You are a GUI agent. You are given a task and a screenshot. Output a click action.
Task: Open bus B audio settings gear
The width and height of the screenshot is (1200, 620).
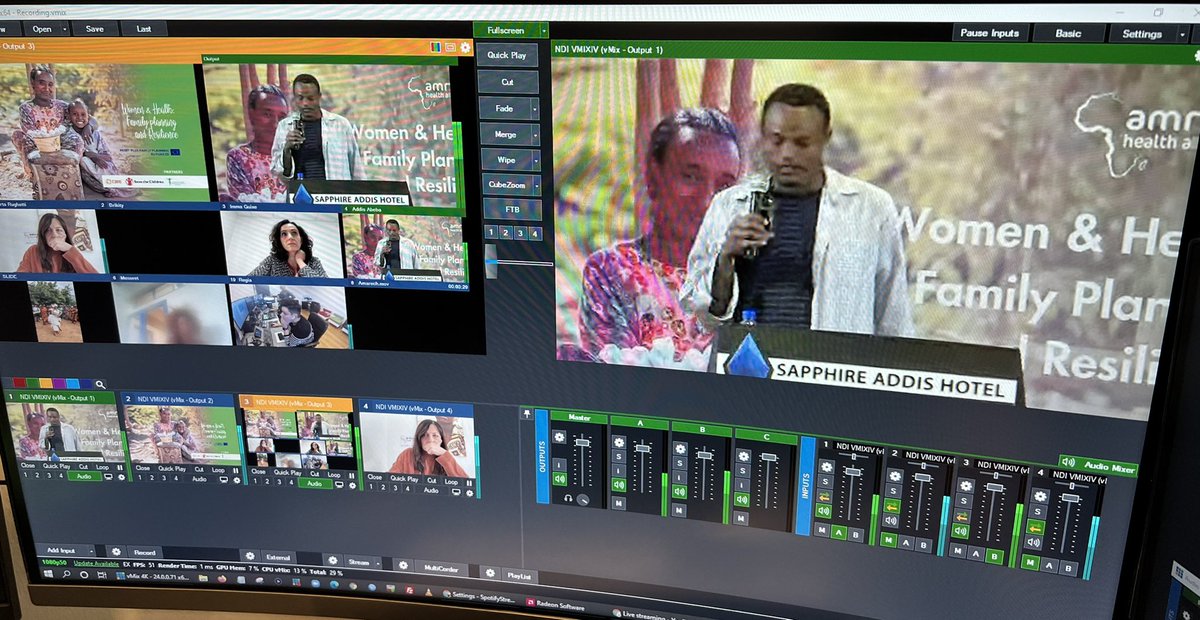click(x=679, y=448)
